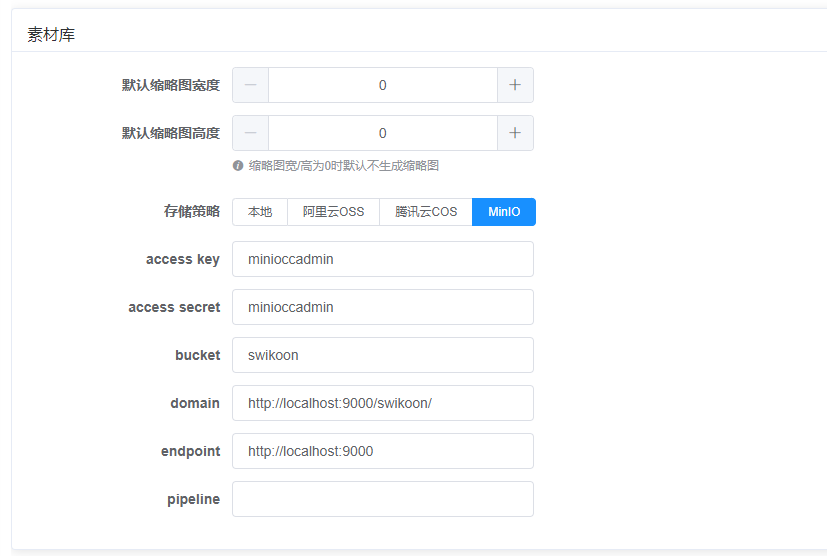This screenshot has height=556, width=827.
Task: Click the access key input field
Action: point(382,259)
